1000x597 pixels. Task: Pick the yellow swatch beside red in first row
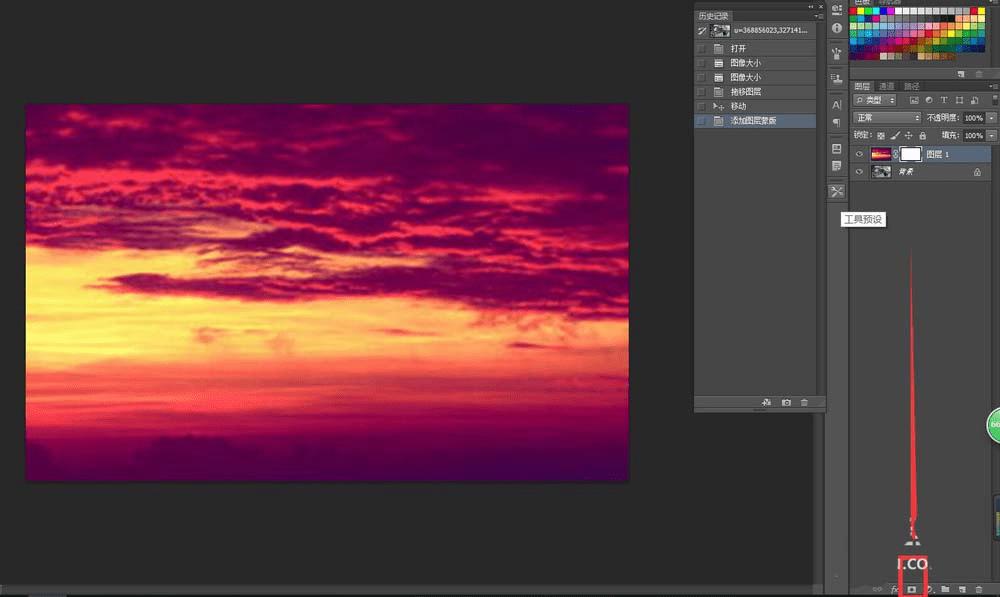tap(860, 11)
